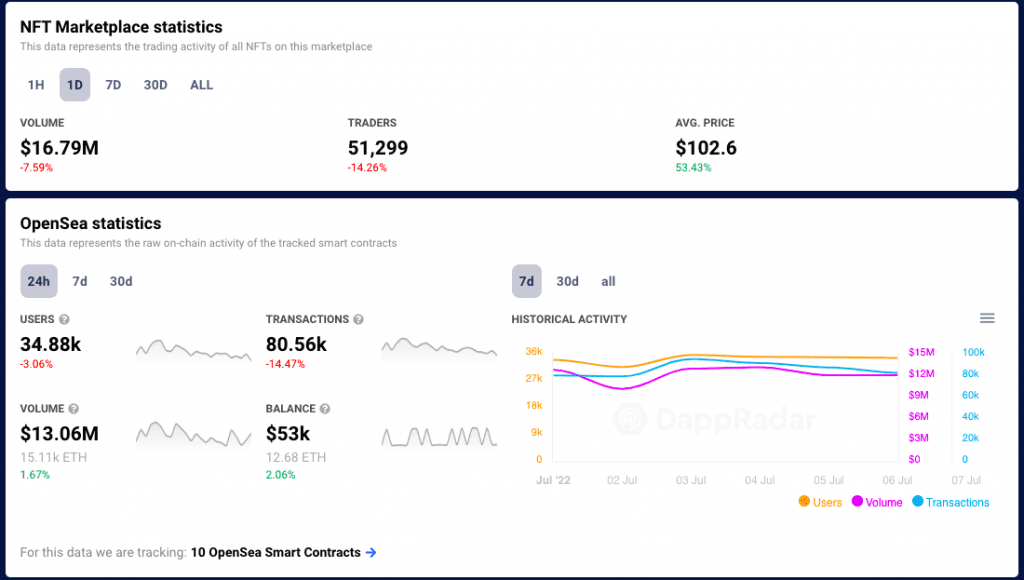This screenshot has width=1024, height=580.
Task: Click the Users sparkline chart
Action: tap(193, 351)
